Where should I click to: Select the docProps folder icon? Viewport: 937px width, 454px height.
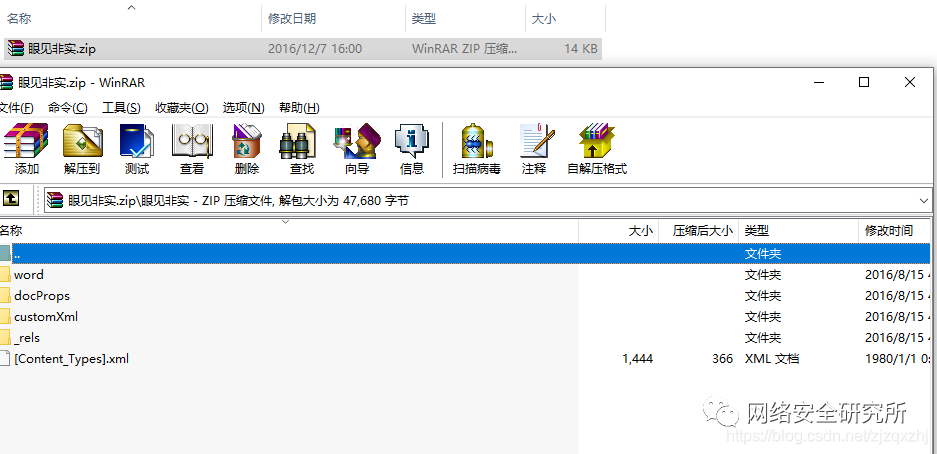click(5, 296)
